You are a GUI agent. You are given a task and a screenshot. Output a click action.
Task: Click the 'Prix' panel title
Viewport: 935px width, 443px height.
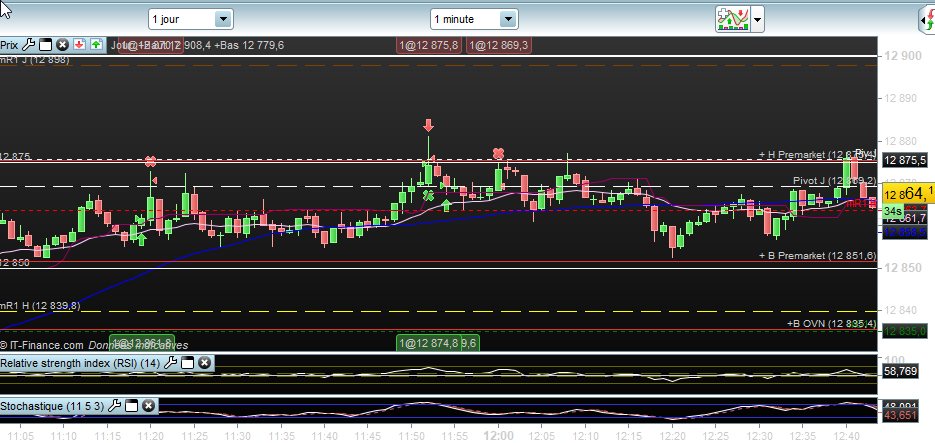pyautogui.click(x=8, y=45)
